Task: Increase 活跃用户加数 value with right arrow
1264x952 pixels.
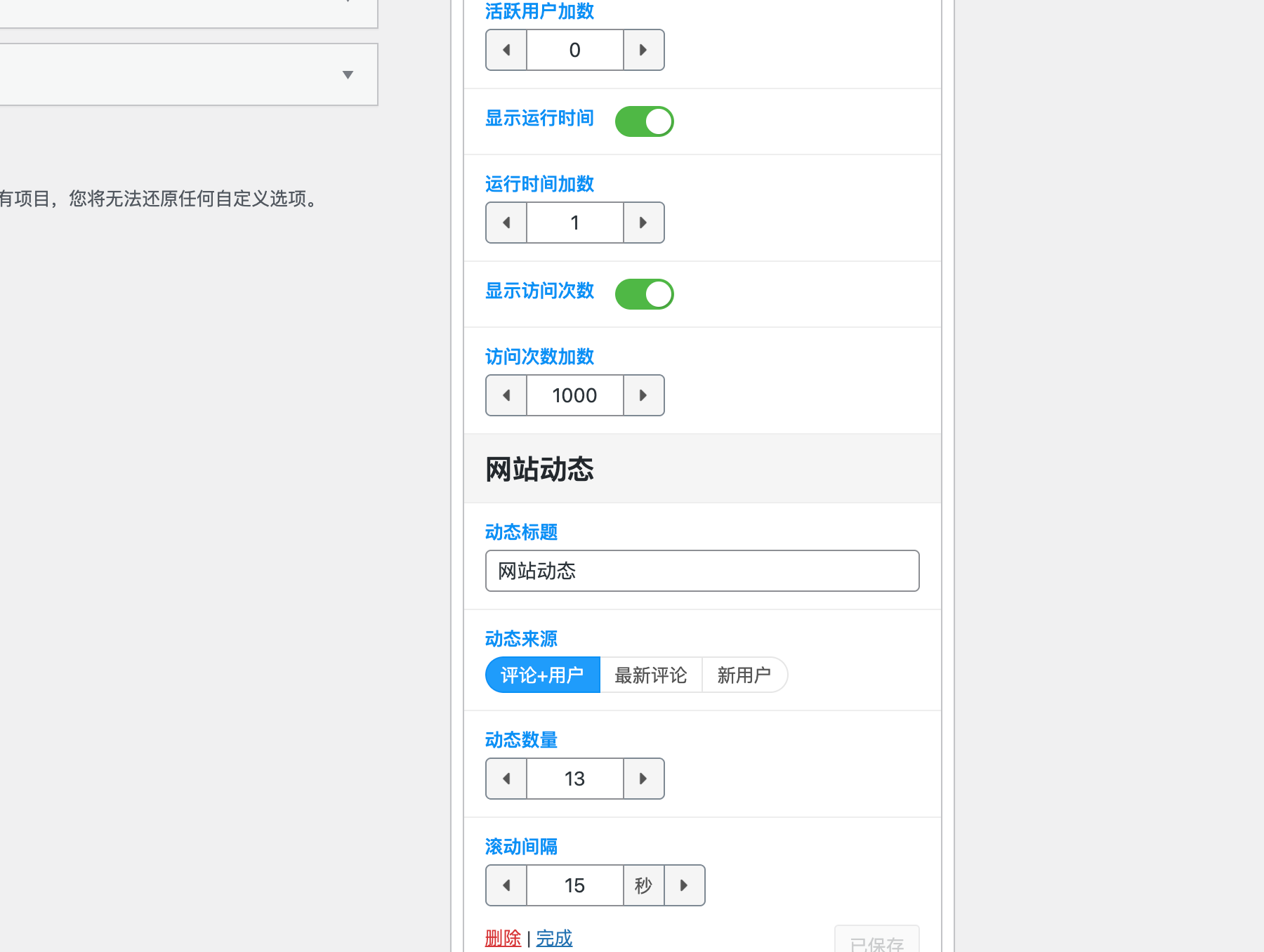Action: pyautogui.click(x=643, y=50)
